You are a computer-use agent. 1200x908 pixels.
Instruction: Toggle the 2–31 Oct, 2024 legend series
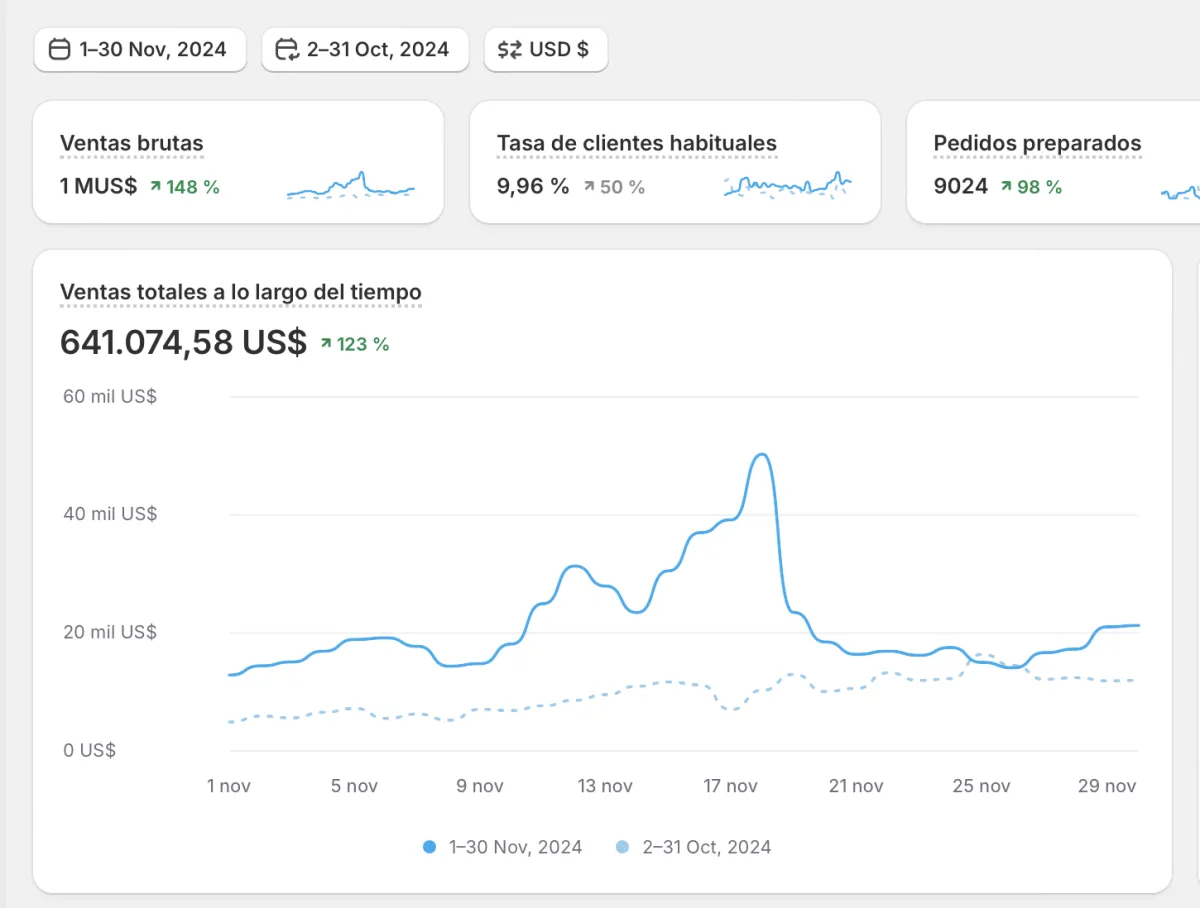click(693, 847)
